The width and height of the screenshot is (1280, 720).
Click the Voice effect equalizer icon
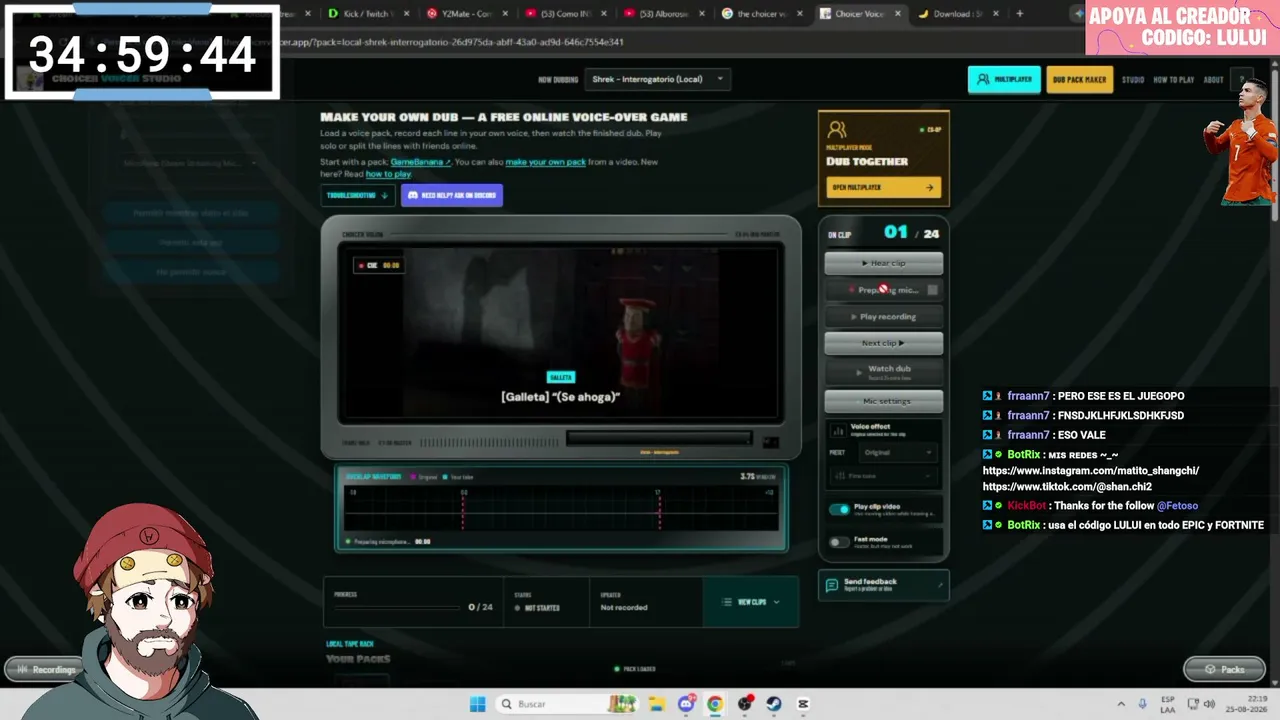[x=838, y=430]
